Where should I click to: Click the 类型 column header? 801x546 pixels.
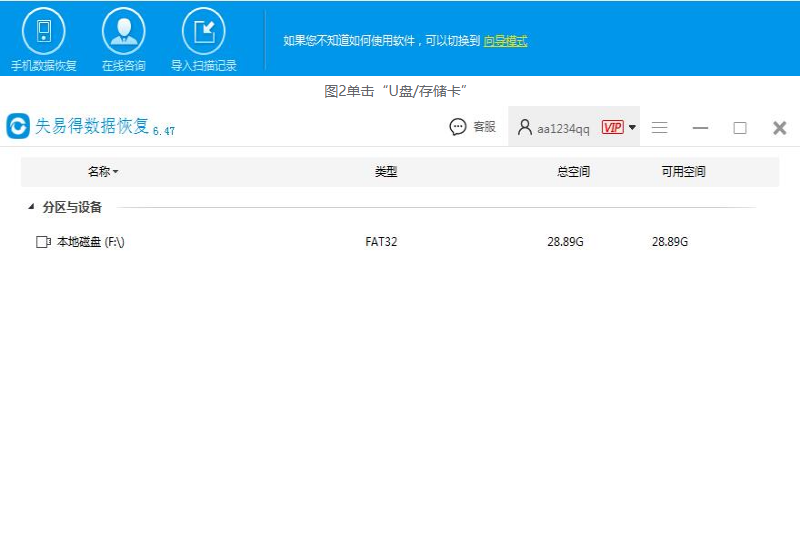point(386,172)
